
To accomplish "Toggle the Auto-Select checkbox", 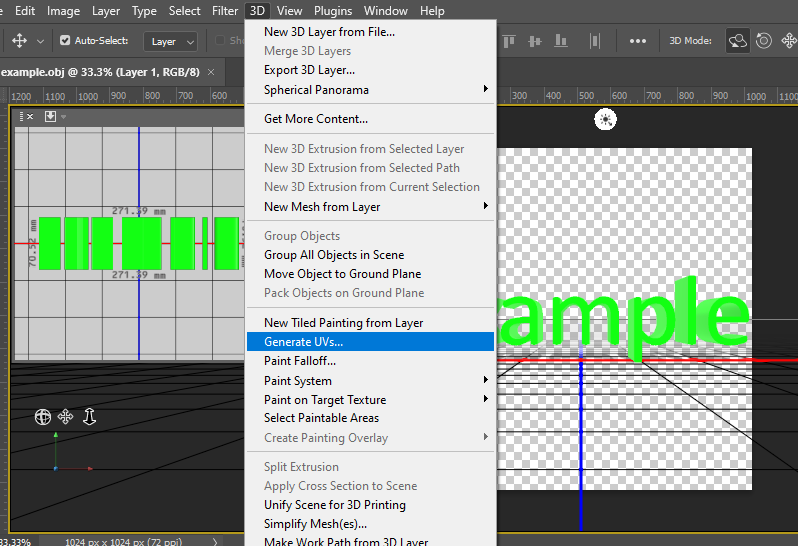I will point(65,40).
